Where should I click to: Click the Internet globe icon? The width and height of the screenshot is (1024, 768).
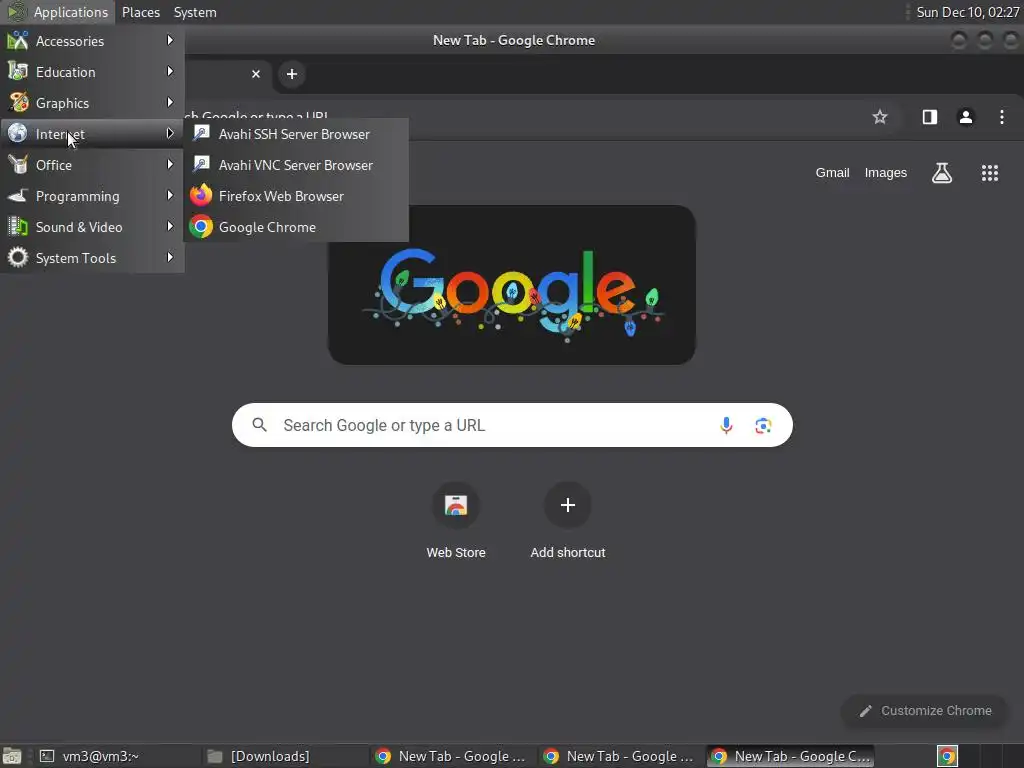pos(18,133)
